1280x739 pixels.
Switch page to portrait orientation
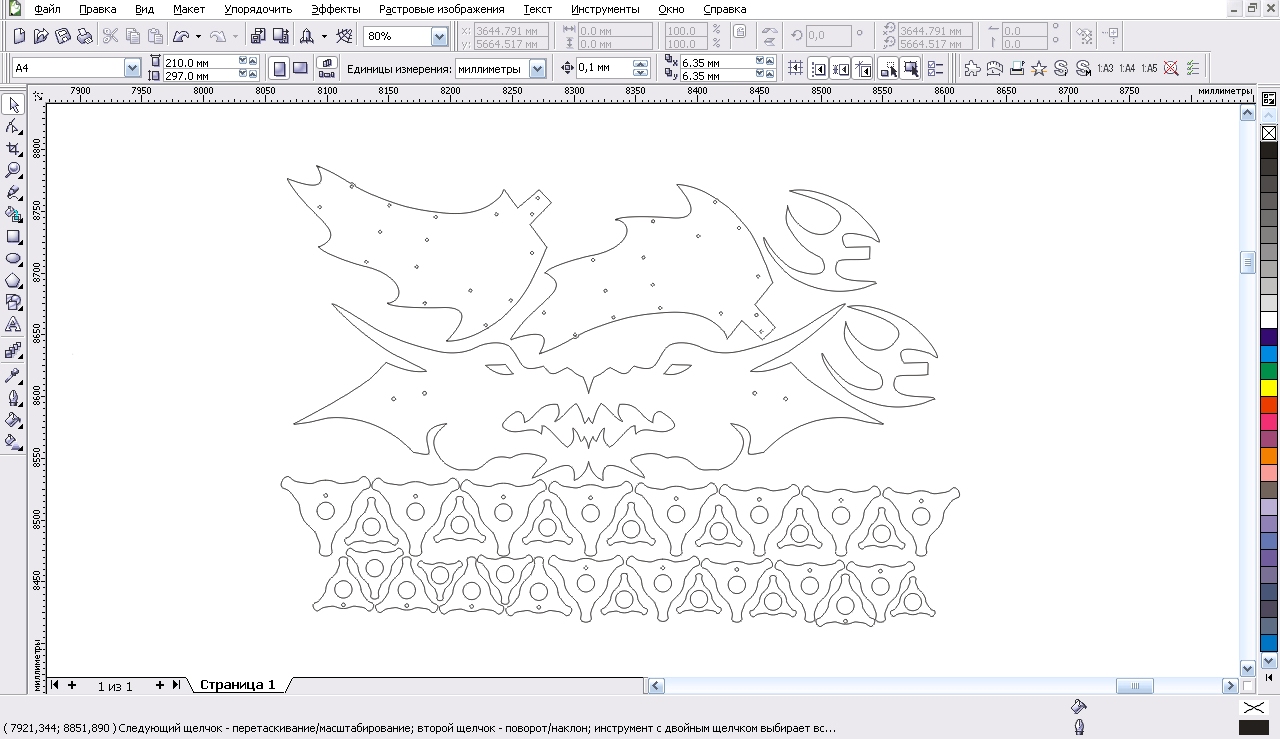pyautogui.click(x=279, y=68)
